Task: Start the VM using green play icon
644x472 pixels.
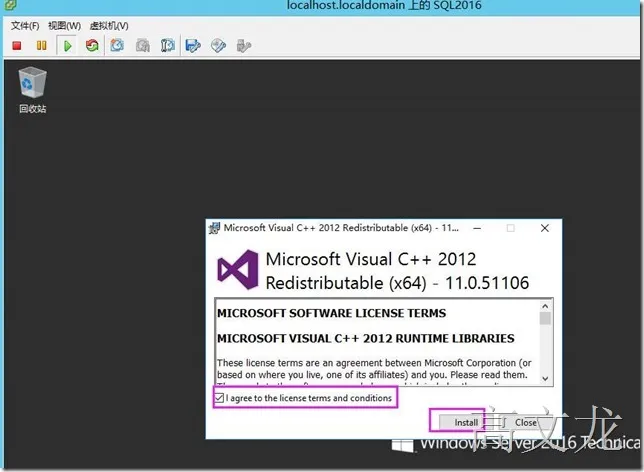Action: tap(67, 46)
